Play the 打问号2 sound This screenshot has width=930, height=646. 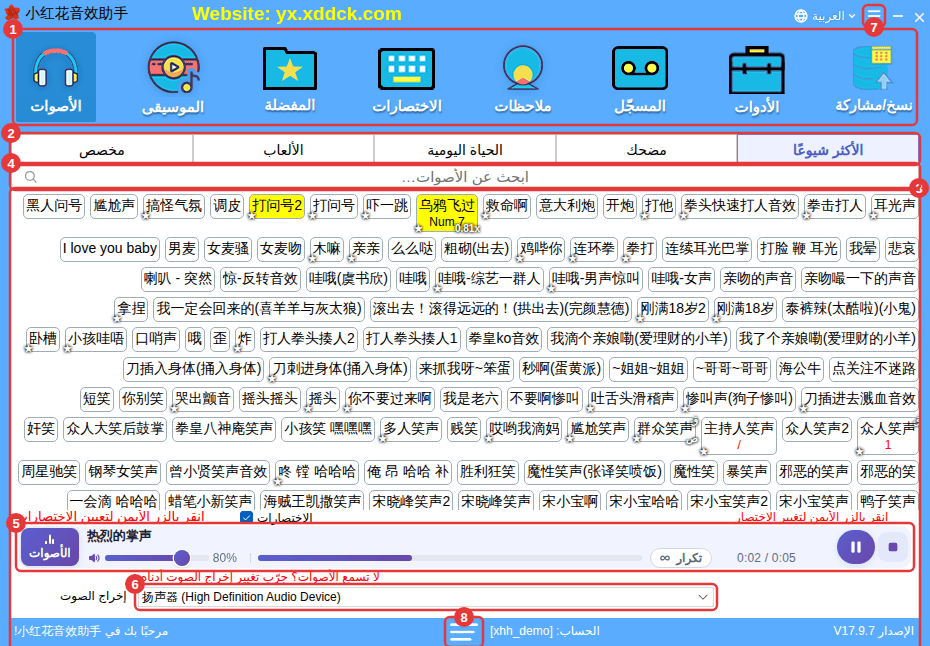277,206
